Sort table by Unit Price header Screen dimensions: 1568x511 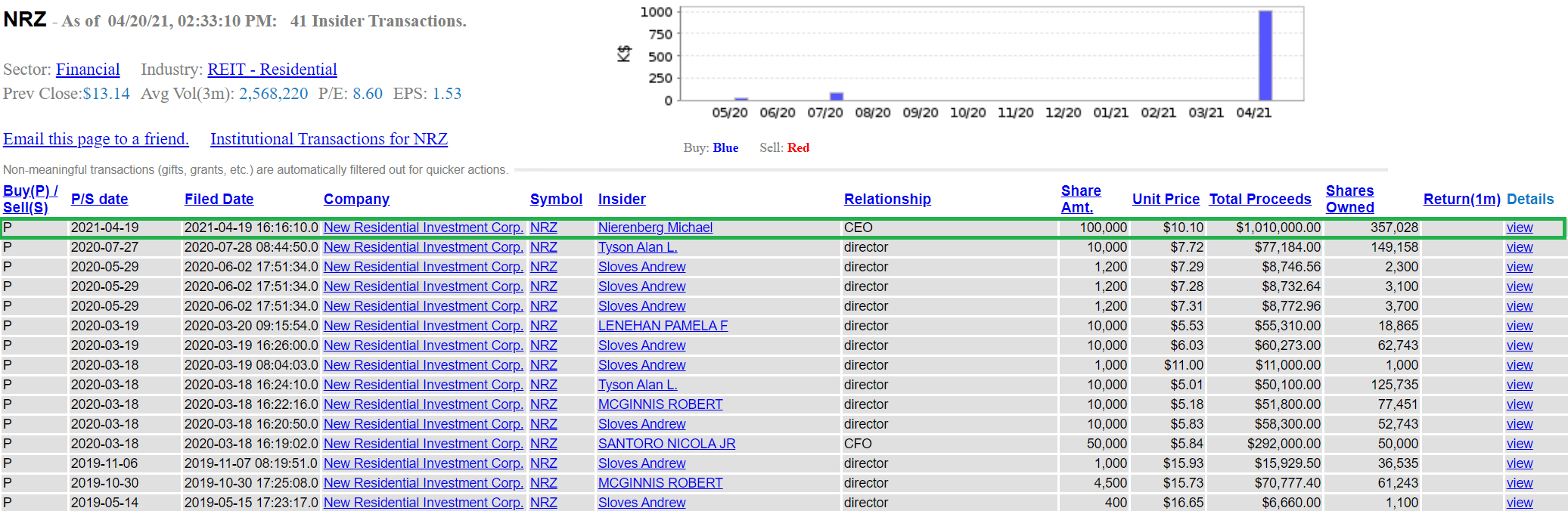(1166, 199)
